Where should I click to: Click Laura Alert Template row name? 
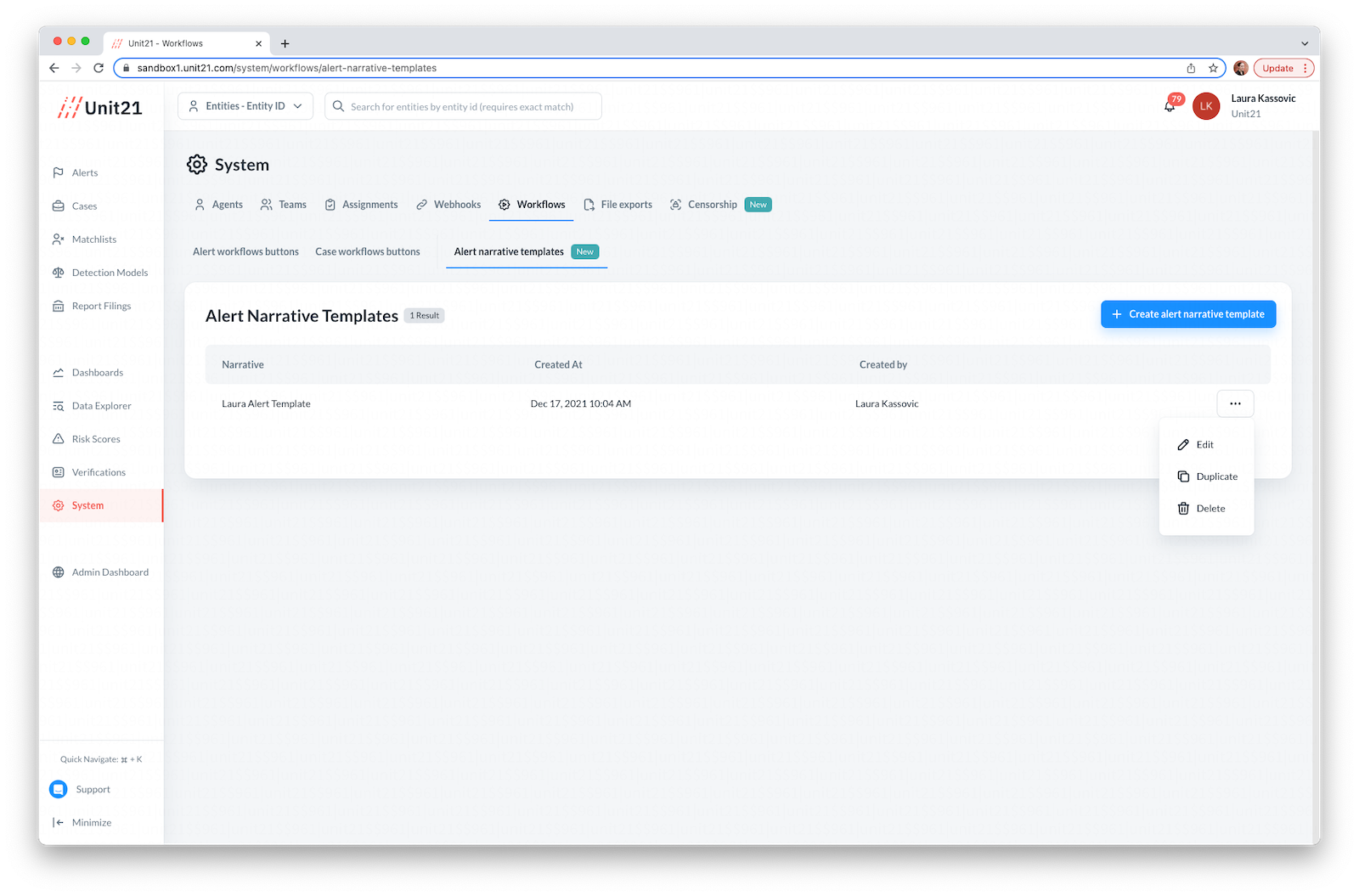pos(266,403)
